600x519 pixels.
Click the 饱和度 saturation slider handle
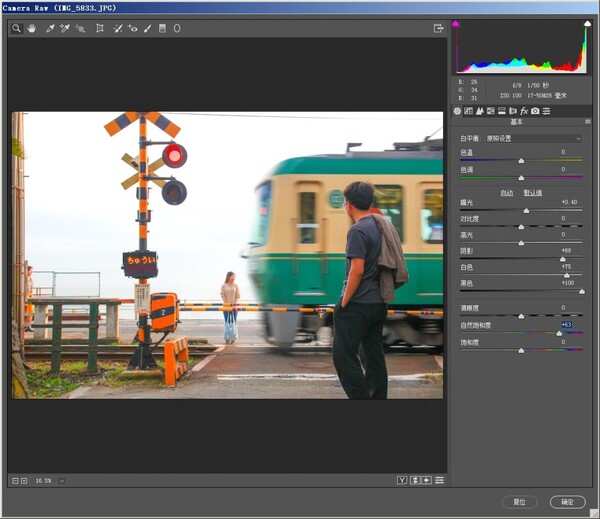tap(521, 351)
